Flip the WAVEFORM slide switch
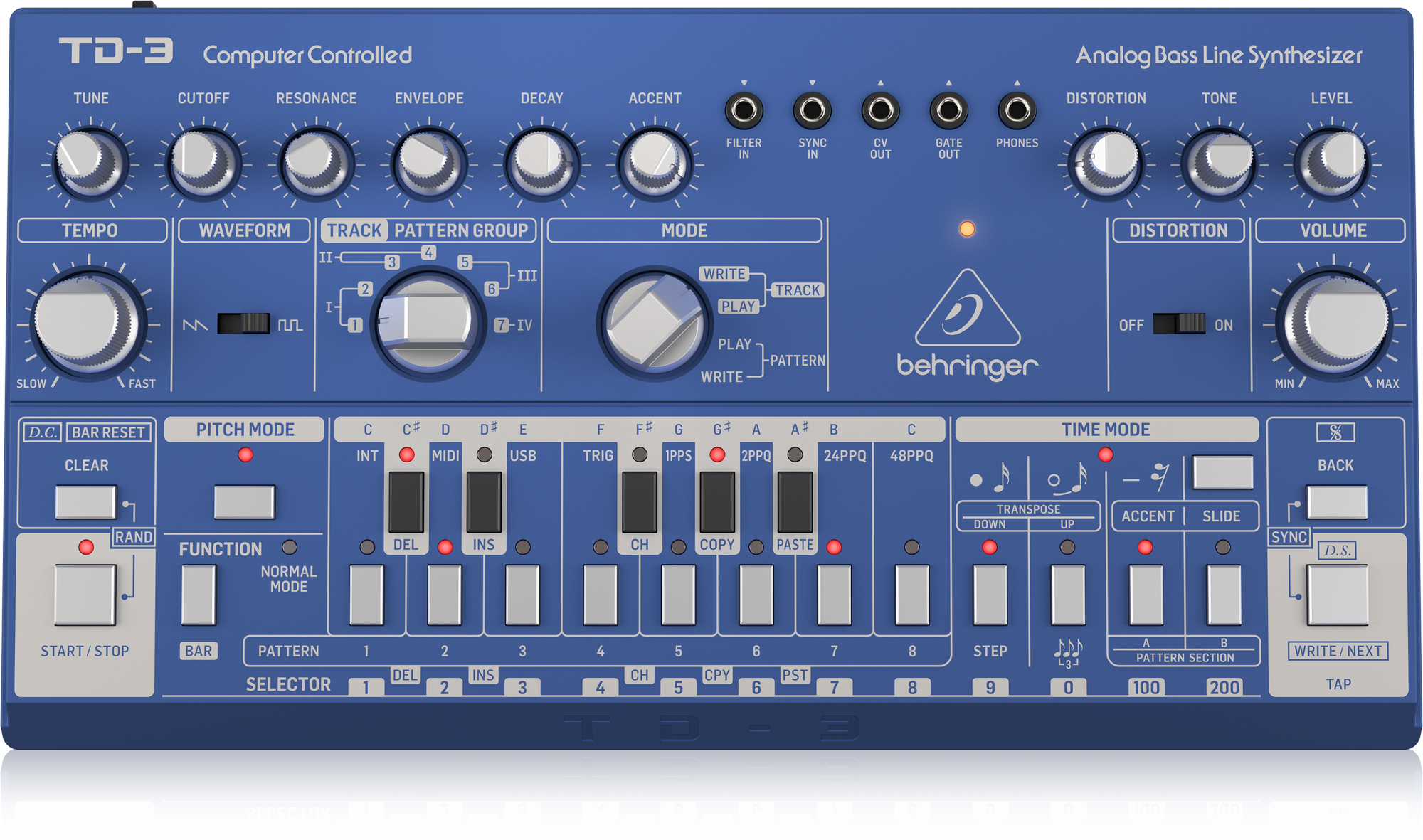The width and height of the screenshot is (1423, 840). [243, 324]
